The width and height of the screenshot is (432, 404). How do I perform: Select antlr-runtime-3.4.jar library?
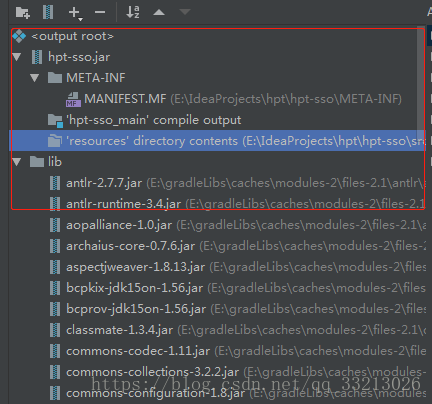point(124,204)
